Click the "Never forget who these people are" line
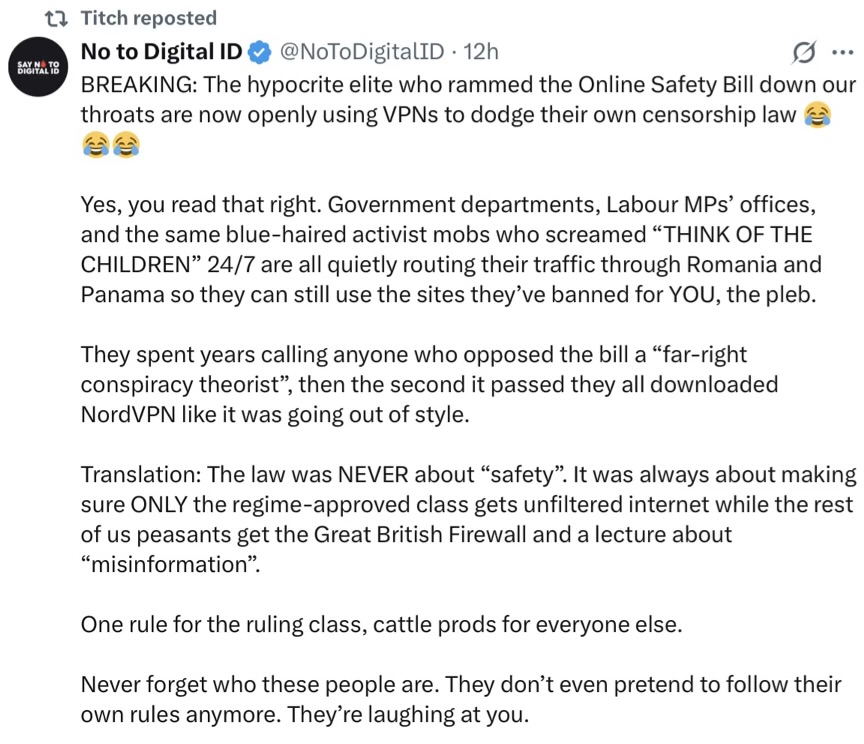 (x=460, y=686)
